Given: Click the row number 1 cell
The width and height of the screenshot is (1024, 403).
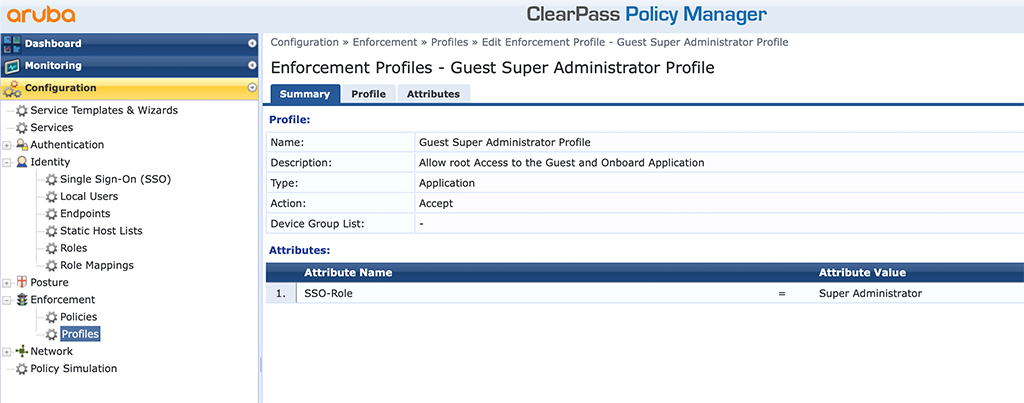Looking at the screenshot, I should pyautogui.click(x=281, y=293).
